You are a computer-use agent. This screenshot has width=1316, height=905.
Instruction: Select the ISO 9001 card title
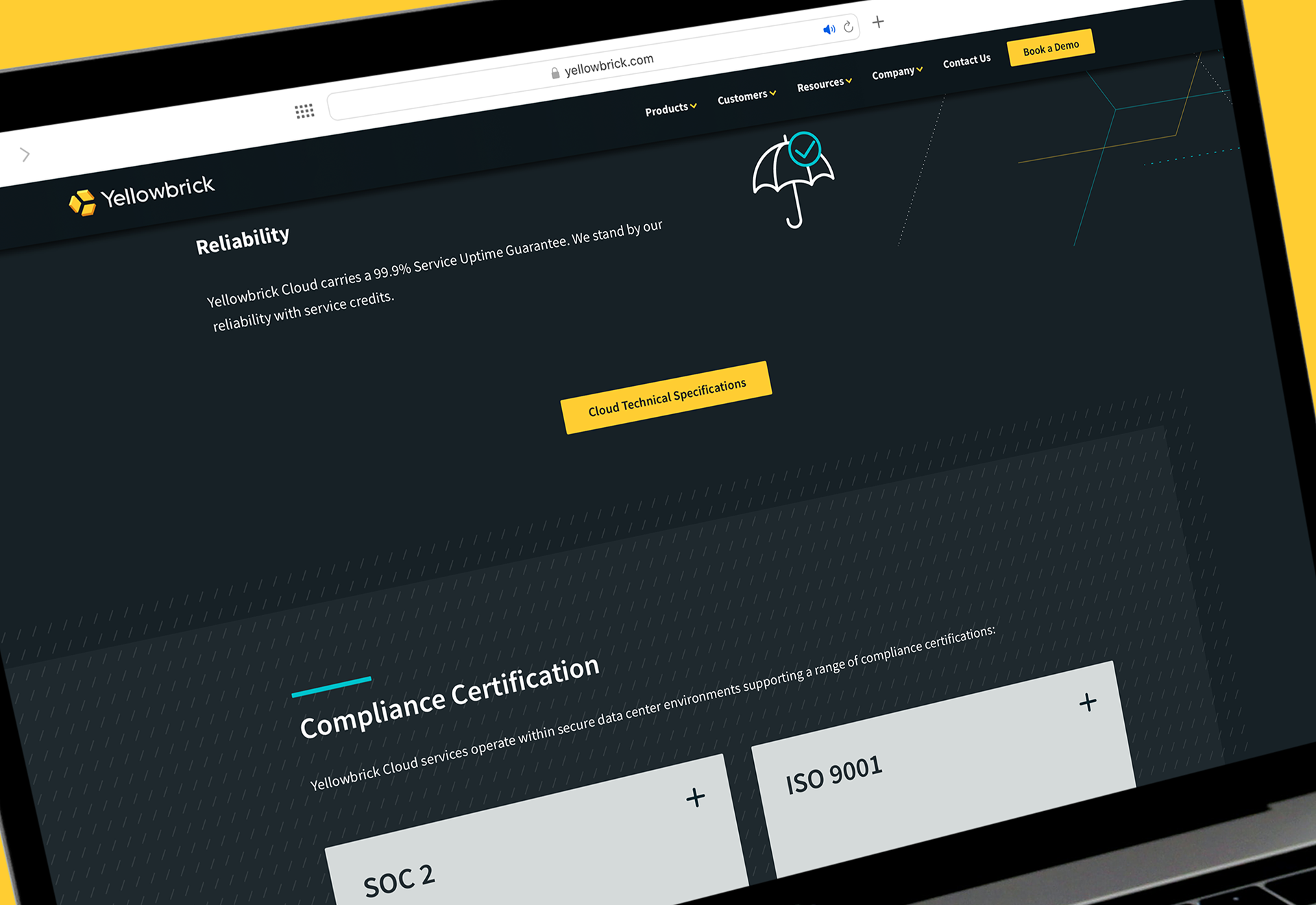pyautogui.click(x=833, y=775)
